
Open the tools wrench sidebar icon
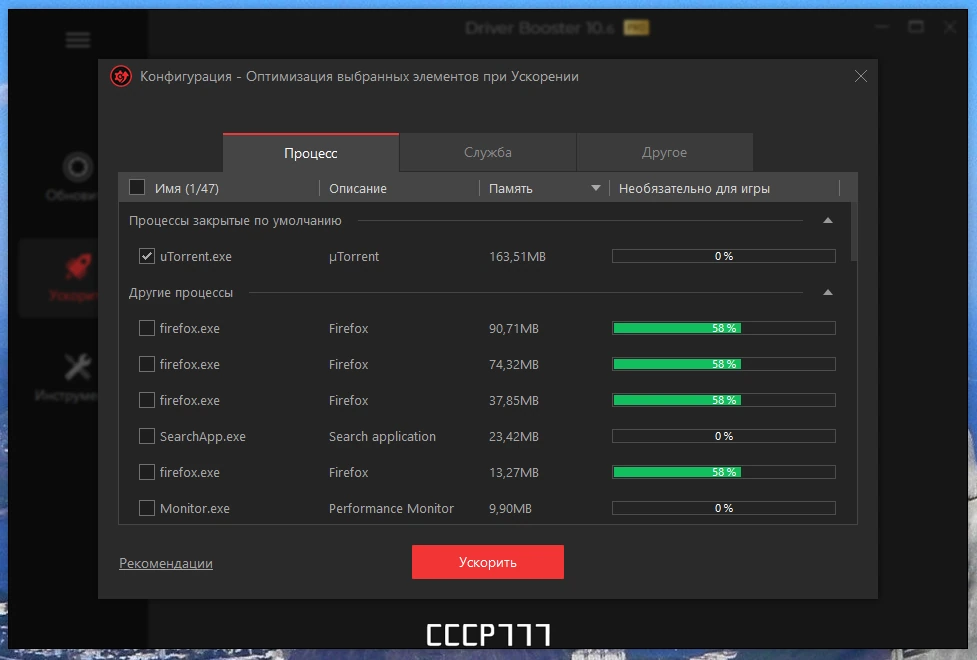pos(78,366)
